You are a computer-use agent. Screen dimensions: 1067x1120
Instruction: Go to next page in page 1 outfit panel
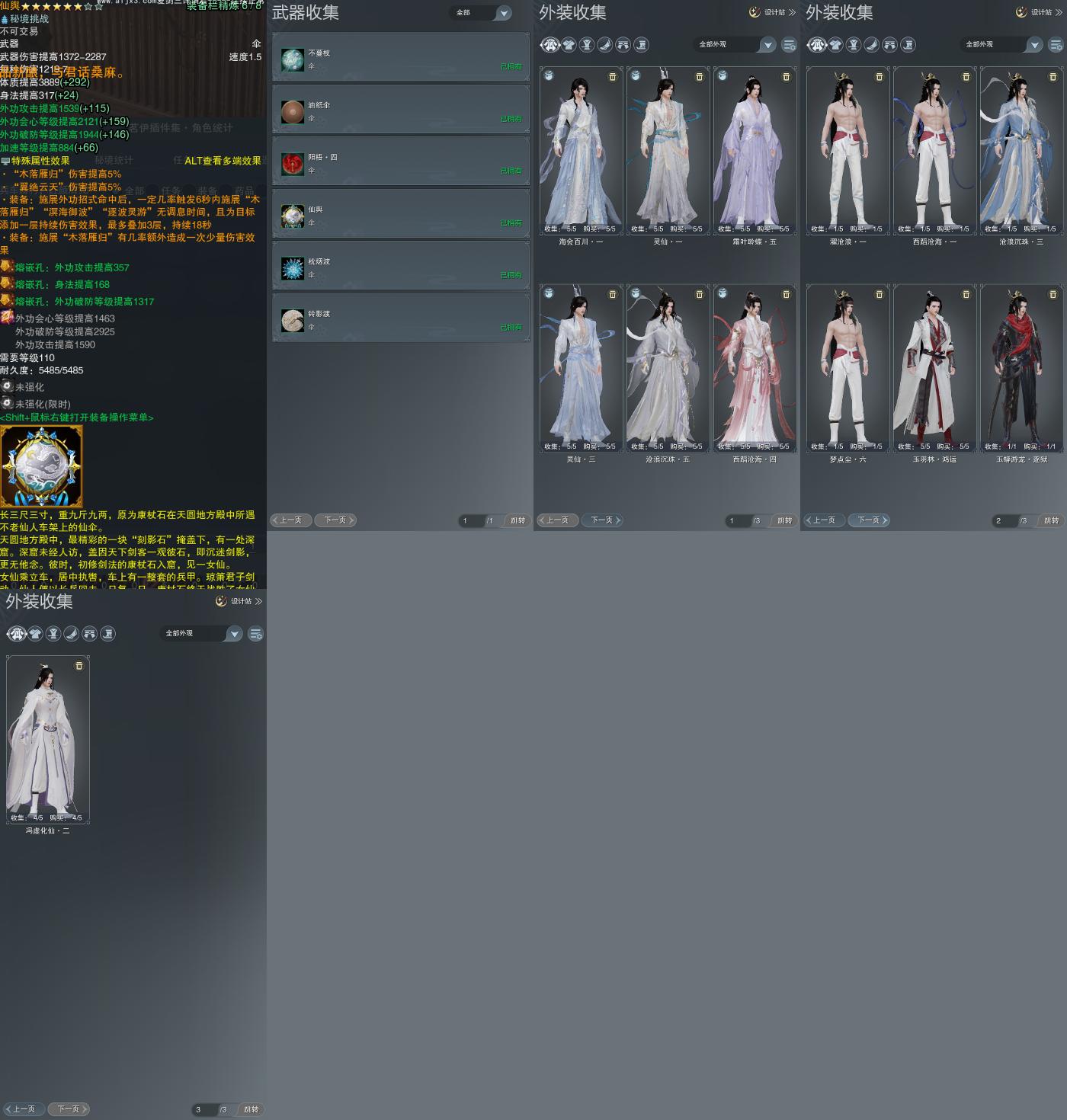pos(602,520)
